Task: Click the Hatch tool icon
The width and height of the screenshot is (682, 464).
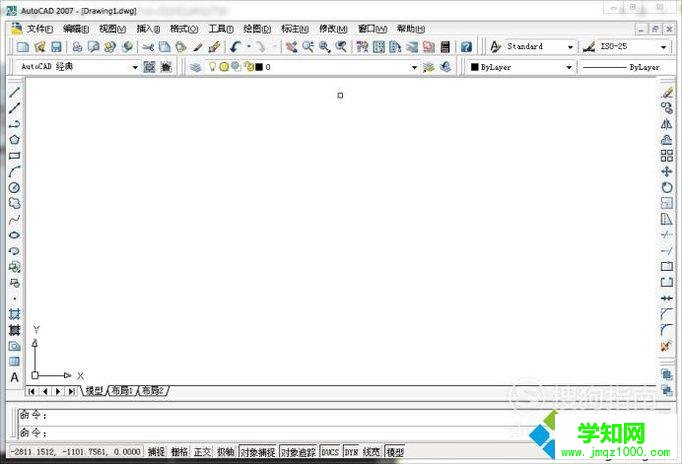Action: (x=14, y=314)
